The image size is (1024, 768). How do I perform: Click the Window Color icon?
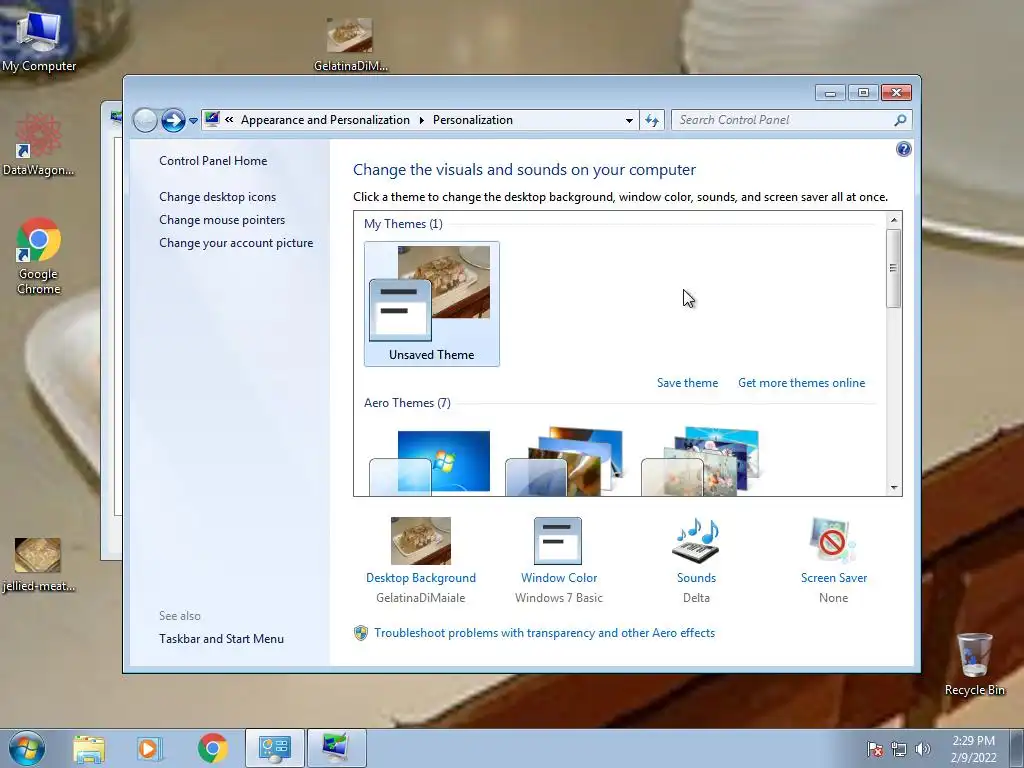coord(558,541)
